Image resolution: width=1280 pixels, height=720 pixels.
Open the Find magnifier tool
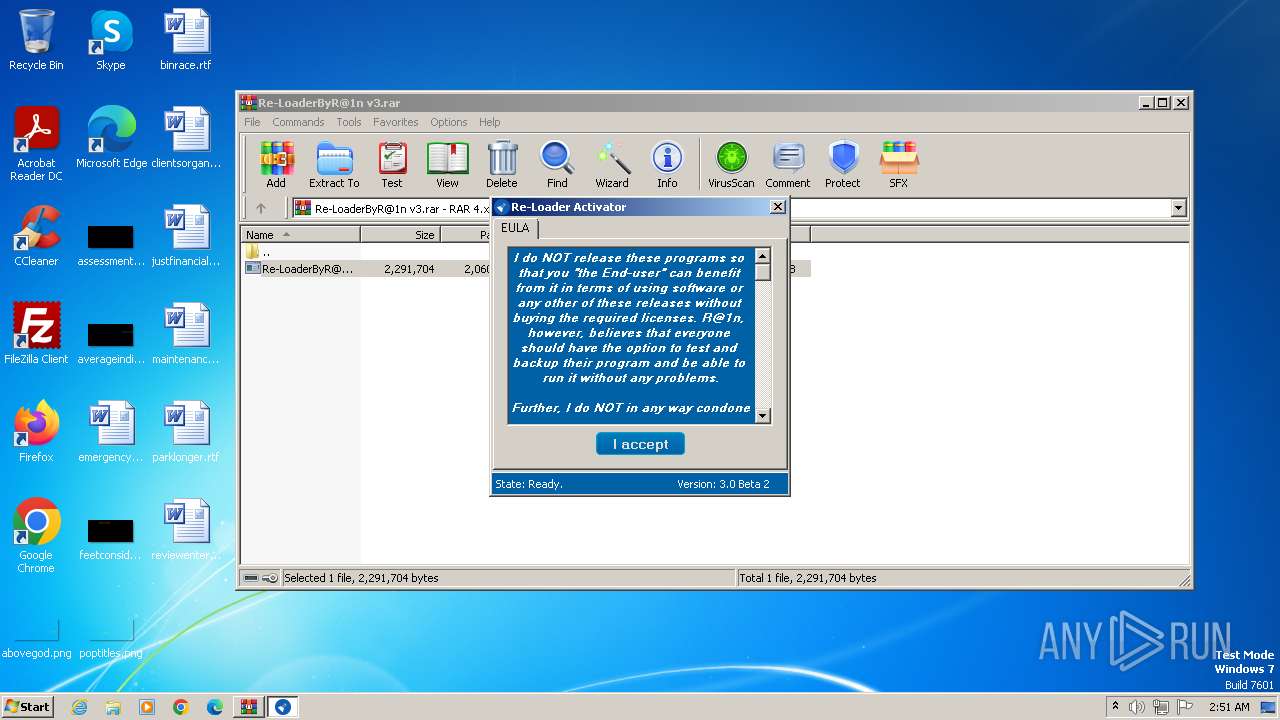[x=557, y=165]
